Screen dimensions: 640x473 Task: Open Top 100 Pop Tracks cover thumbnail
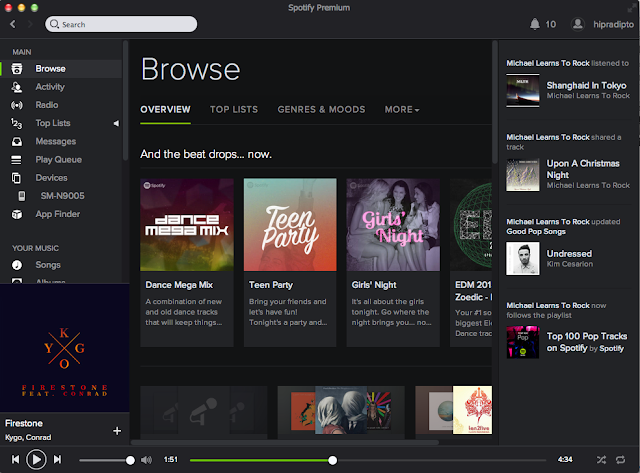523,342
